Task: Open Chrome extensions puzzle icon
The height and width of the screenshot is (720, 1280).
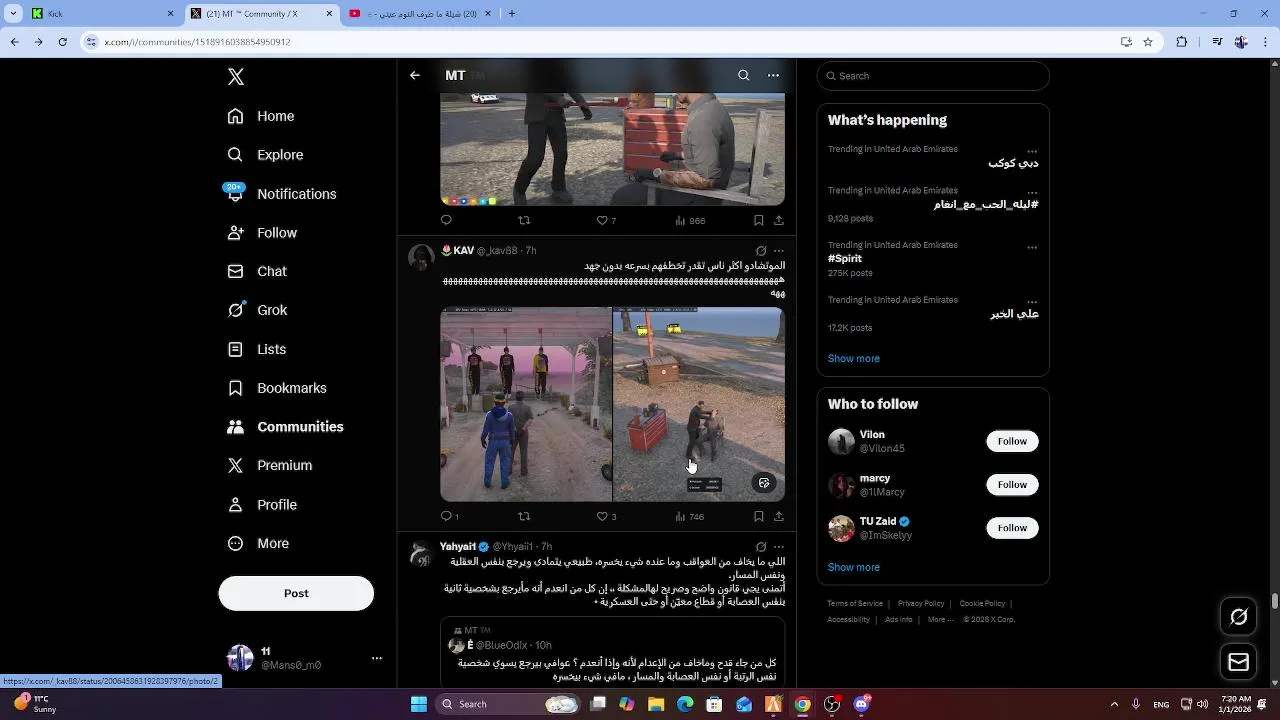Action: 1182,42
